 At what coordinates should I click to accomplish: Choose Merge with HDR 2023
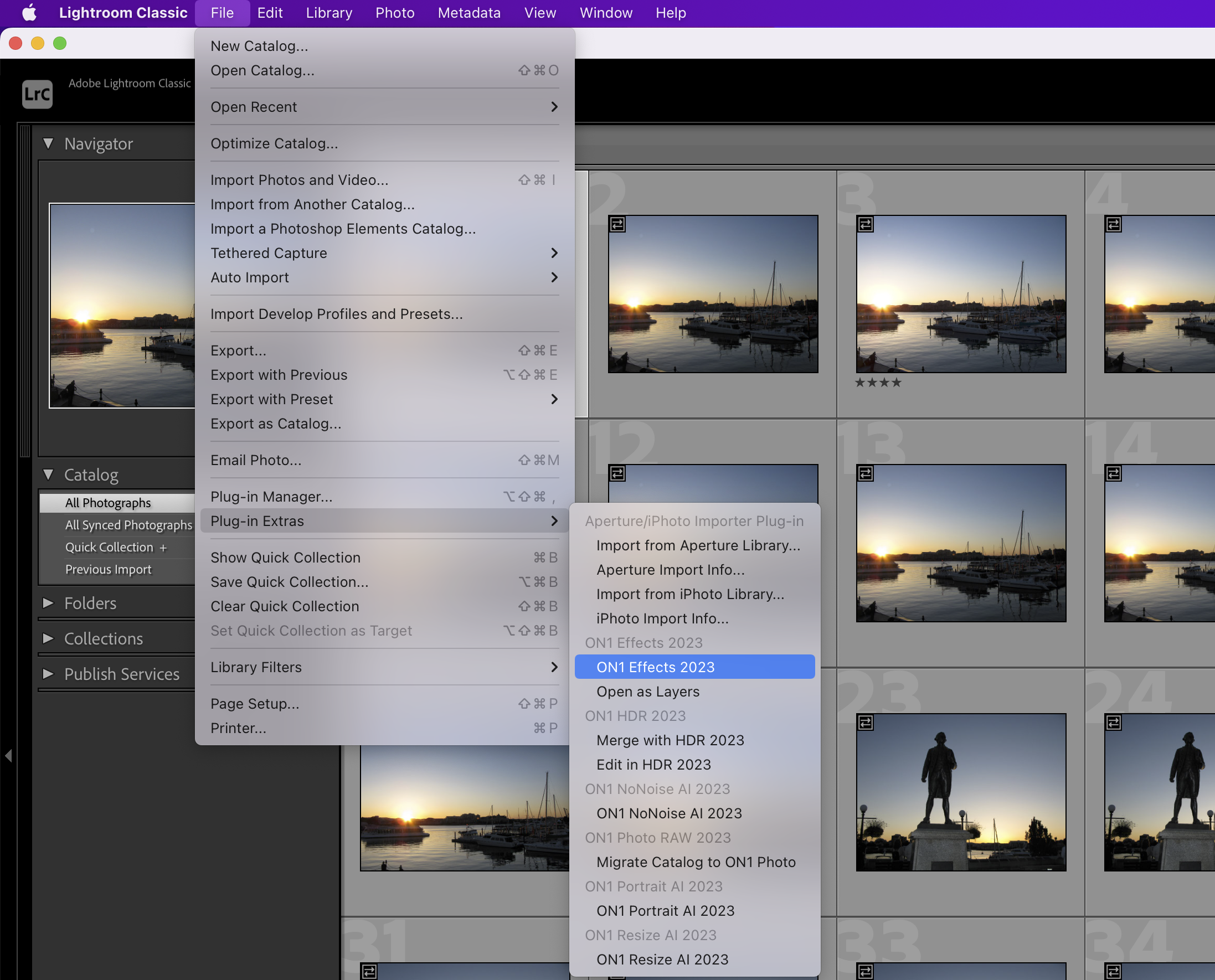(694, 740)
